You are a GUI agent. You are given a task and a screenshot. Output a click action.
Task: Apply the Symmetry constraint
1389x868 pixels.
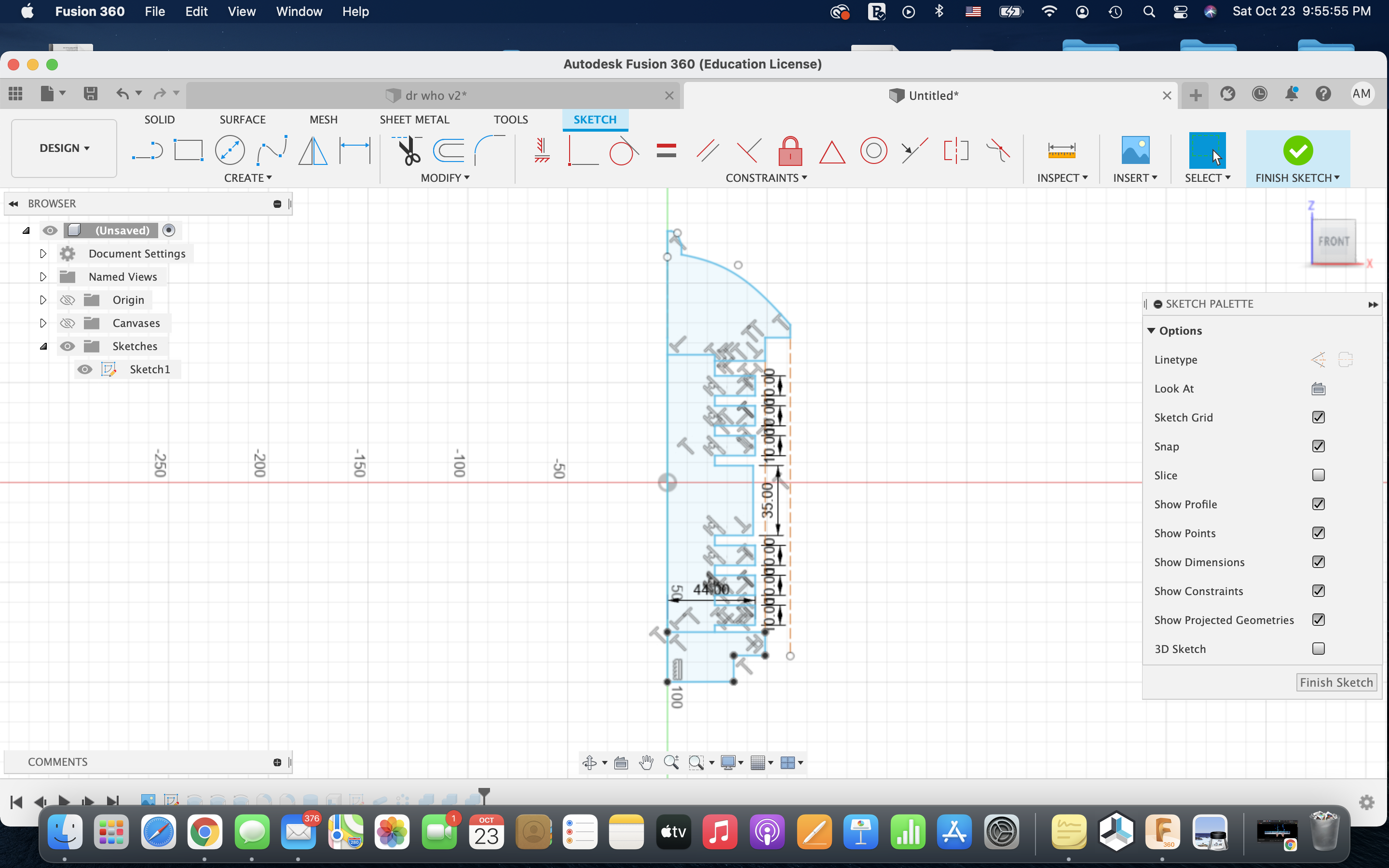click(955, 151)
